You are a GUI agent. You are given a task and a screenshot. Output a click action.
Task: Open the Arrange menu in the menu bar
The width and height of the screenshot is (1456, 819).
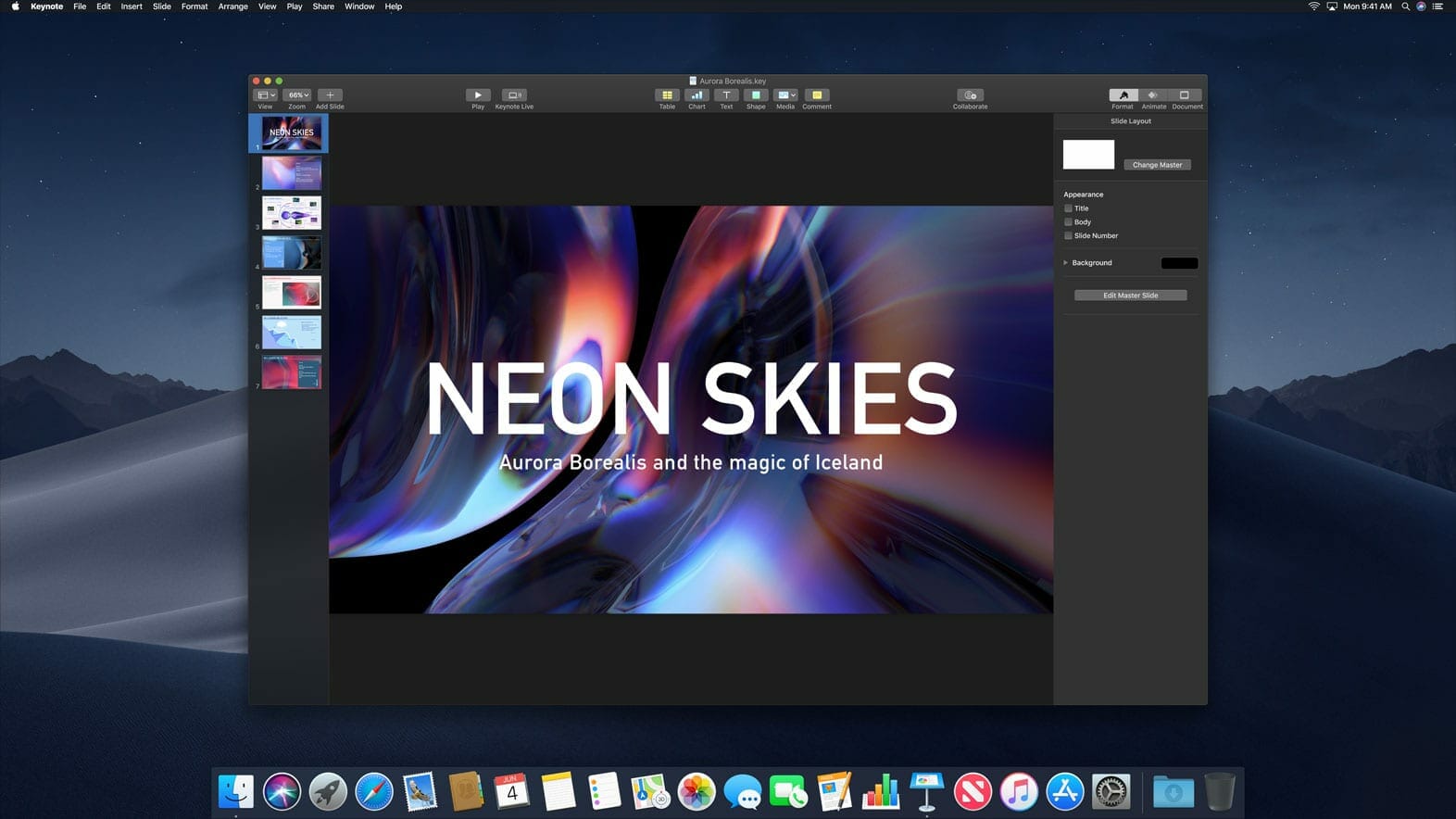coord(232,6)
